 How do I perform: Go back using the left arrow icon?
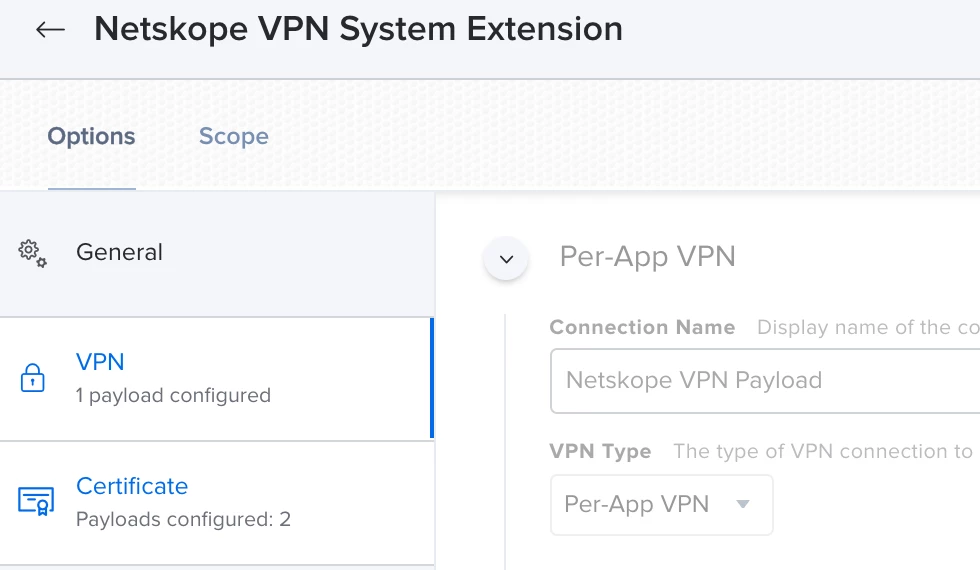coord(50,29)
